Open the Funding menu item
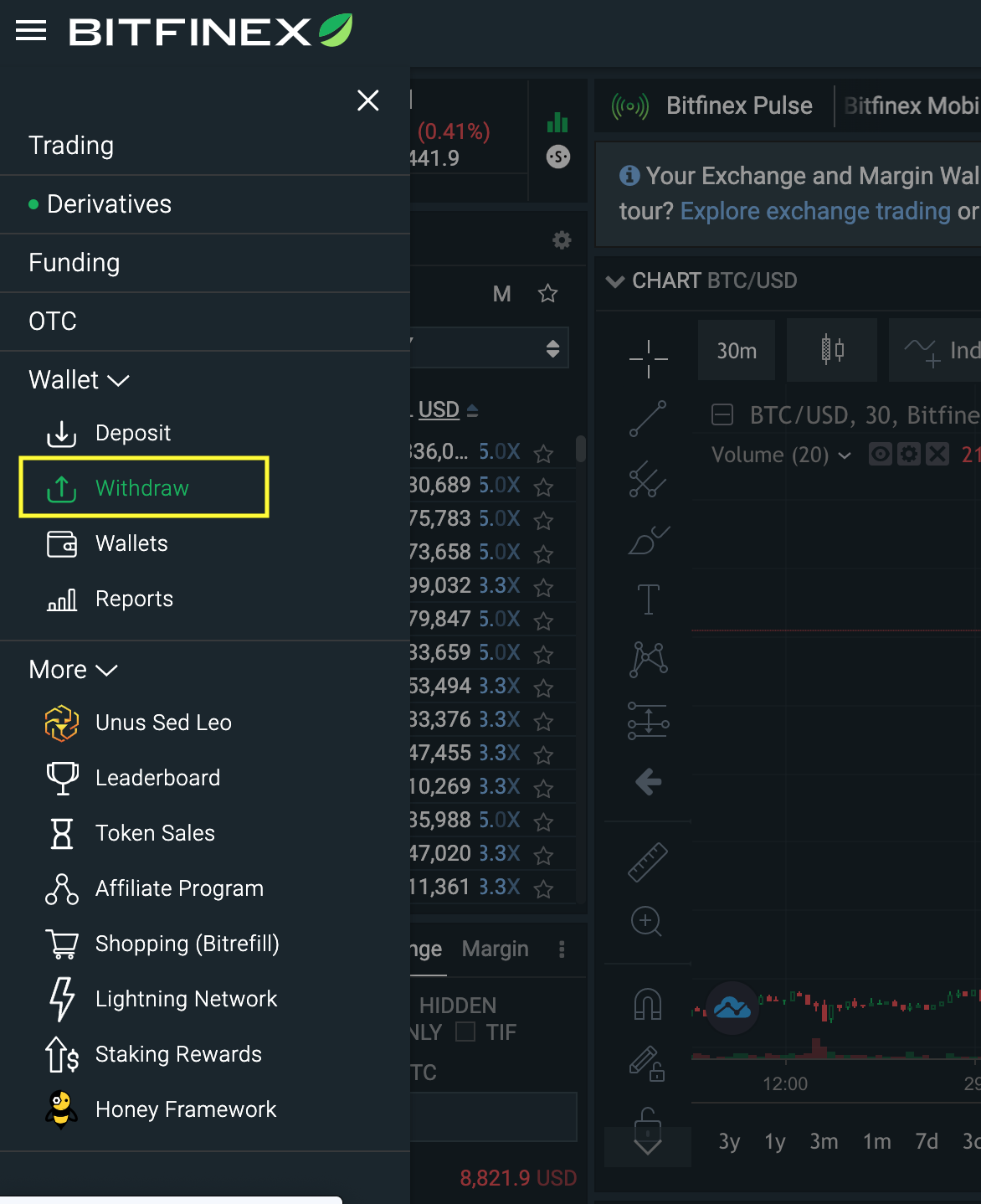 74,263
